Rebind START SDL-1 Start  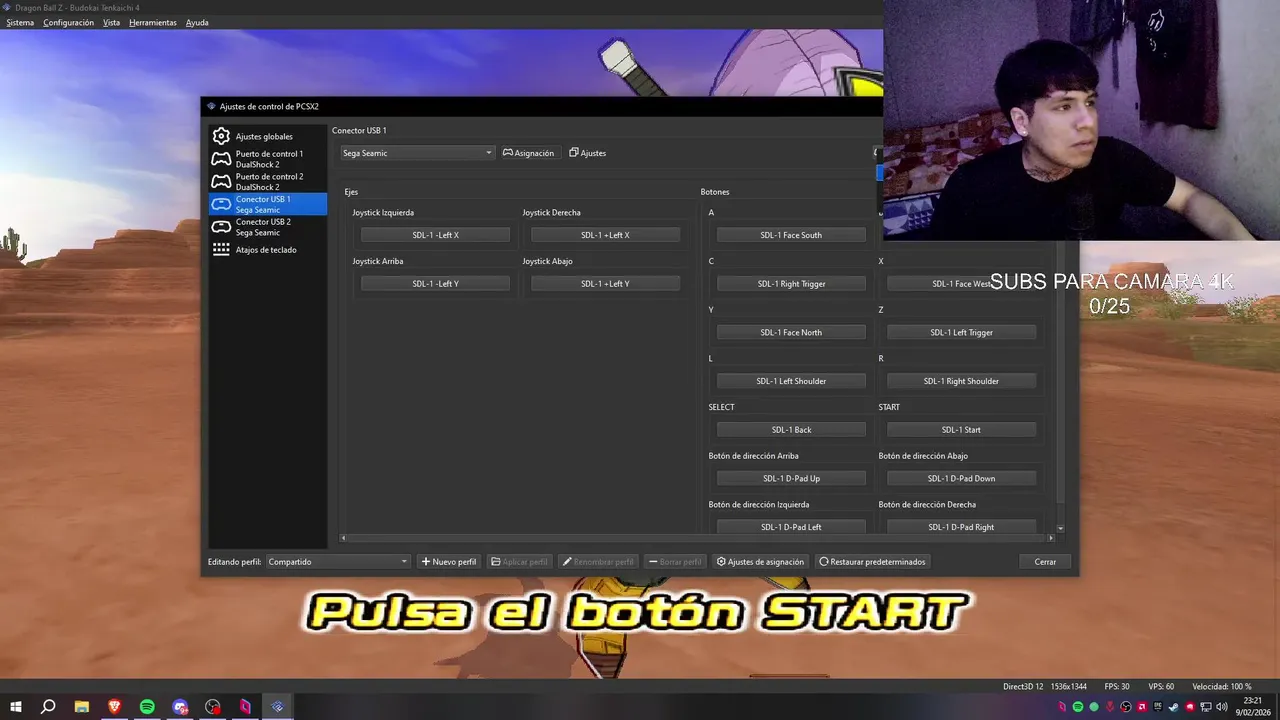pos(961,430)
